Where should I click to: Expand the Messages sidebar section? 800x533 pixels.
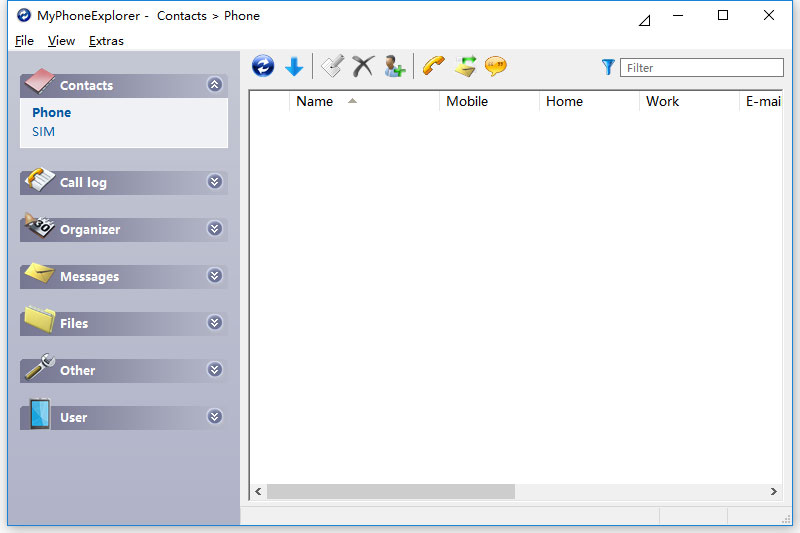pyautogui.click(x=214, y=276)
